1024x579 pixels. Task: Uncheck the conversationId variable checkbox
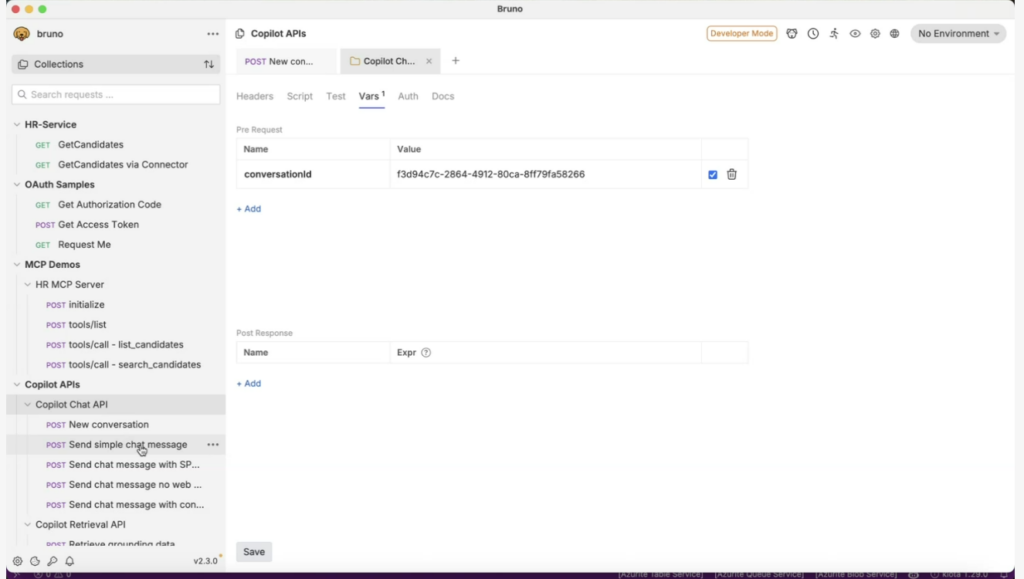(x=712, y=174)
